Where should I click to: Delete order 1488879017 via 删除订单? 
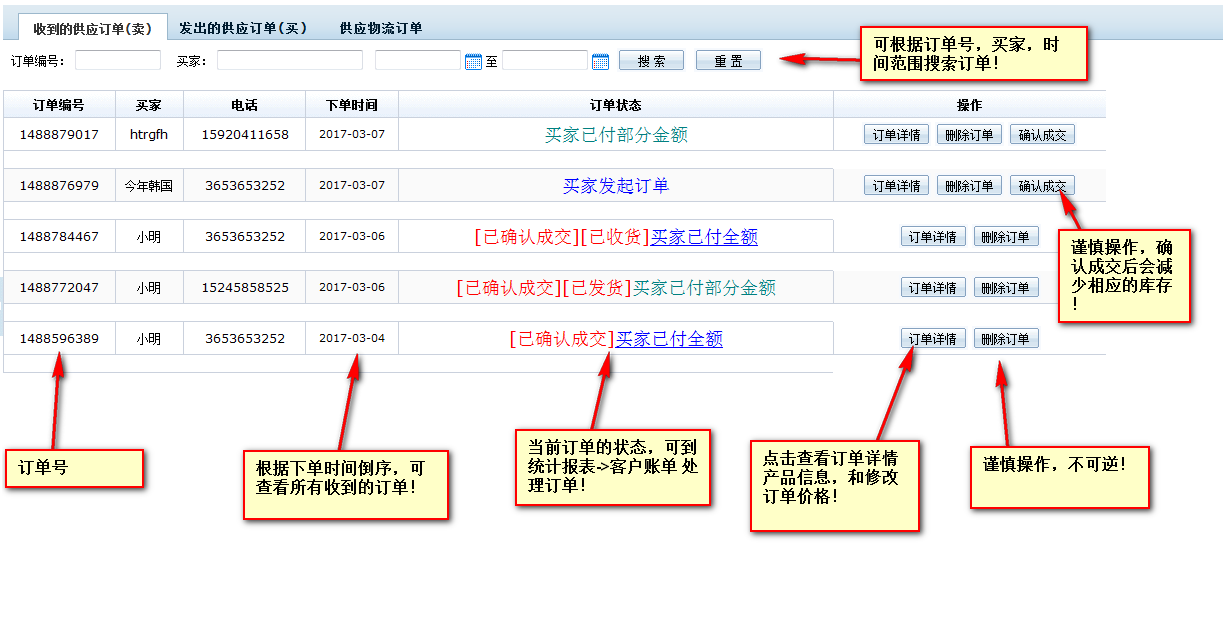[x=969, y=135]
